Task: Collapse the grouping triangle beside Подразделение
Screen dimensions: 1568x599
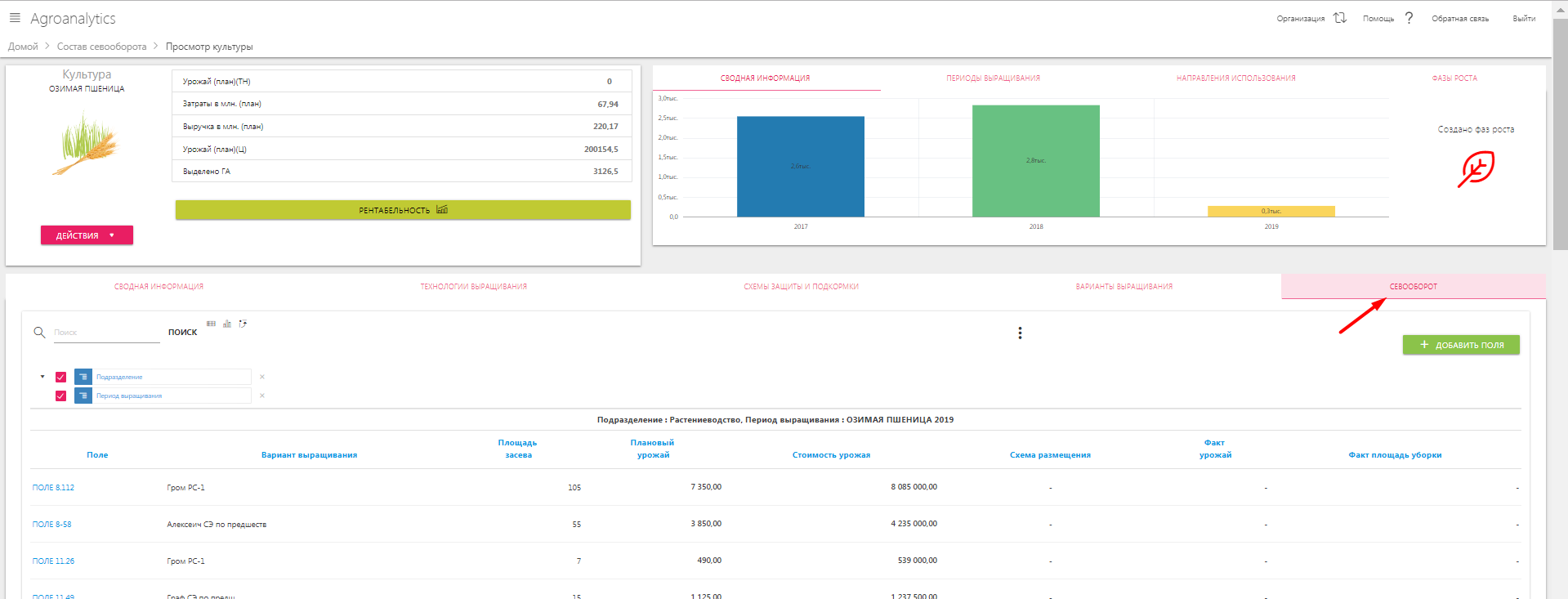Action: coord(42,377)
